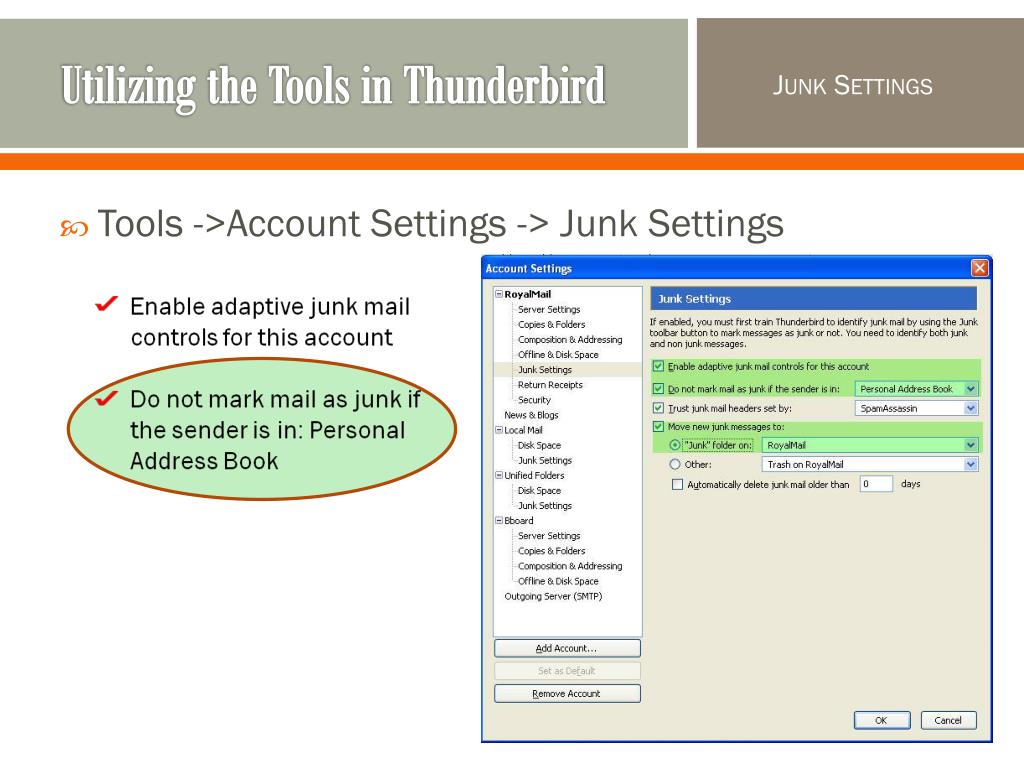The height and width of the screenshot is (768, 1024).
Task: Collapse the Bboard account tree
Action: tap(499, 520)
